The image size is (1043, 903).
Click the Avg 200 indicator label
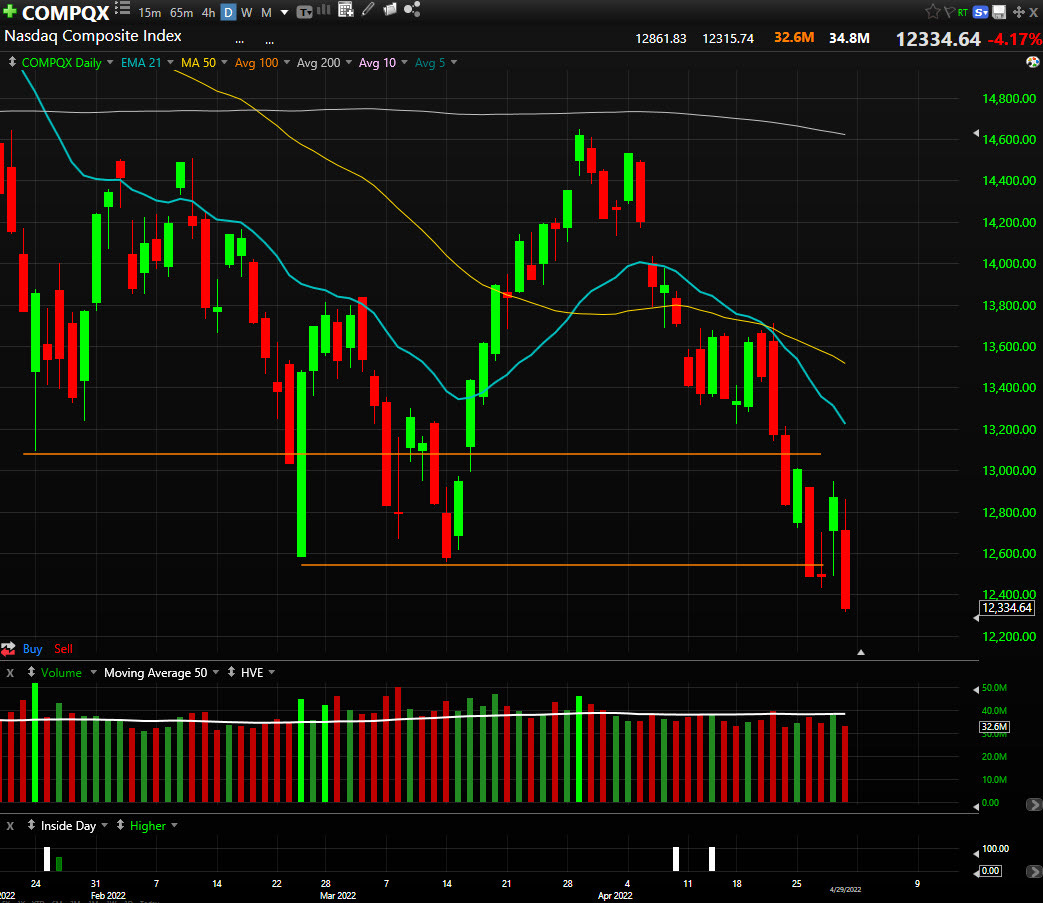point(318,63)
